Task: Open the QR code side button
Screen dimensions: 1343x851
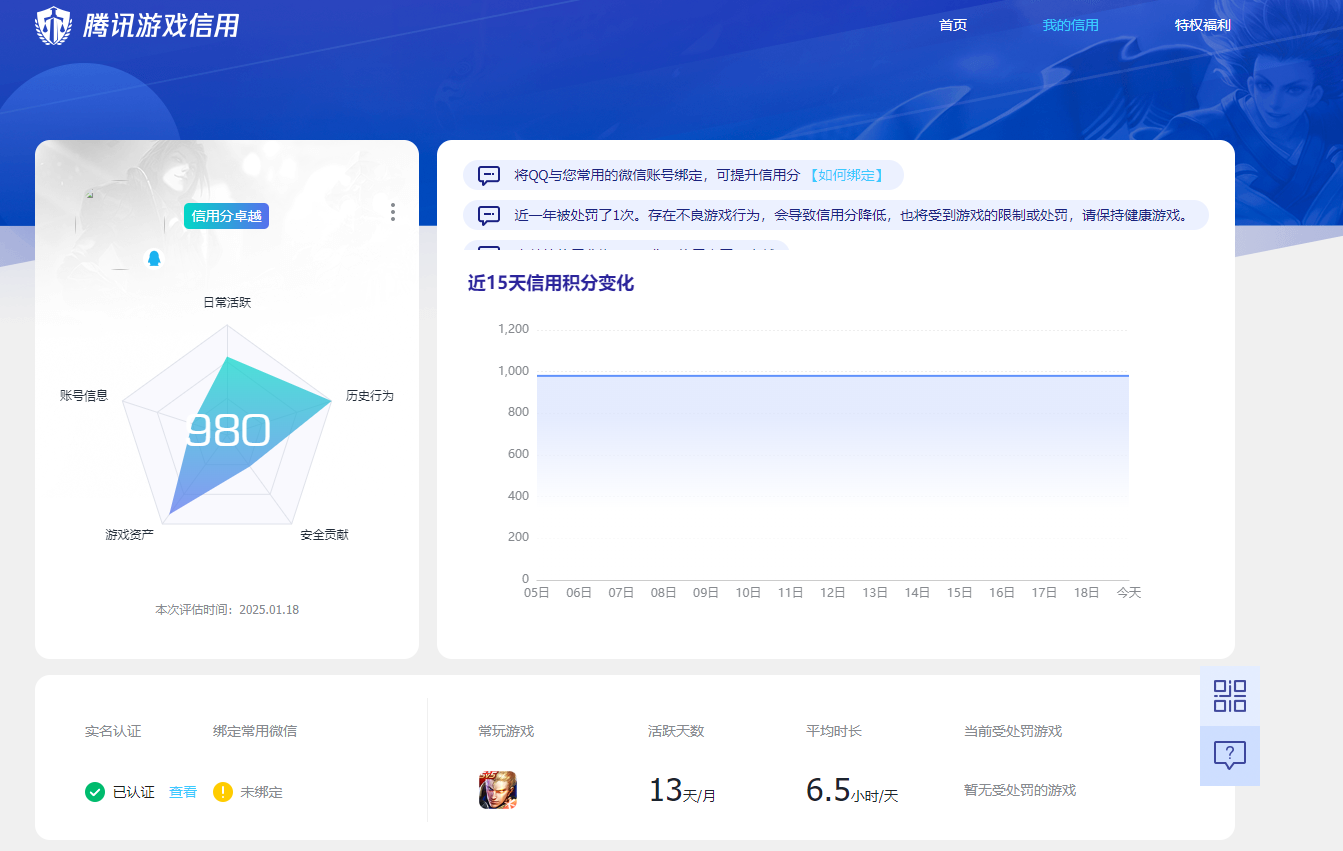Action: click(1230, 696)
